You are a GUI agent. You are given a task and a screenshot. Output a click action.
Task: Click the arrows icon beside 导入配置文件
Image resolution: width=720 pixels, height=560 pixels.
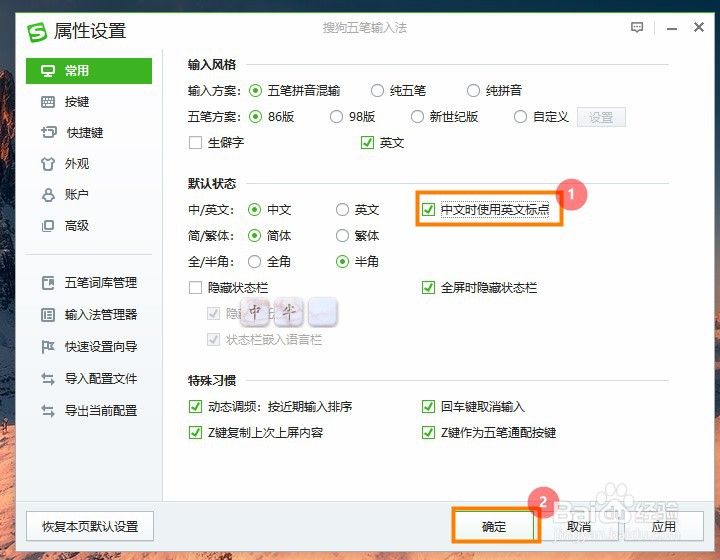point(48,379)
